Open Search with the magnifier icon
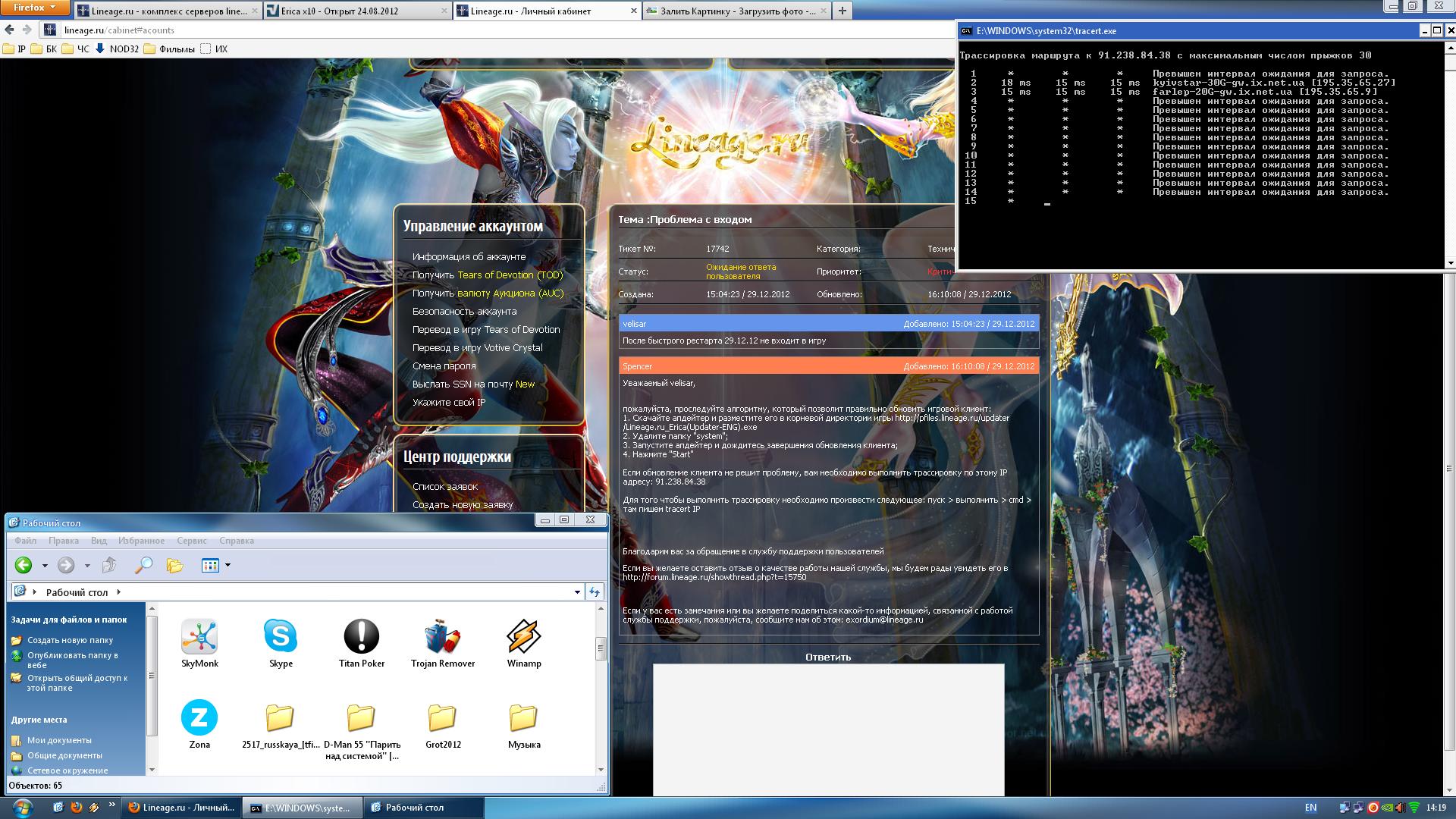 tap(143, 565)
